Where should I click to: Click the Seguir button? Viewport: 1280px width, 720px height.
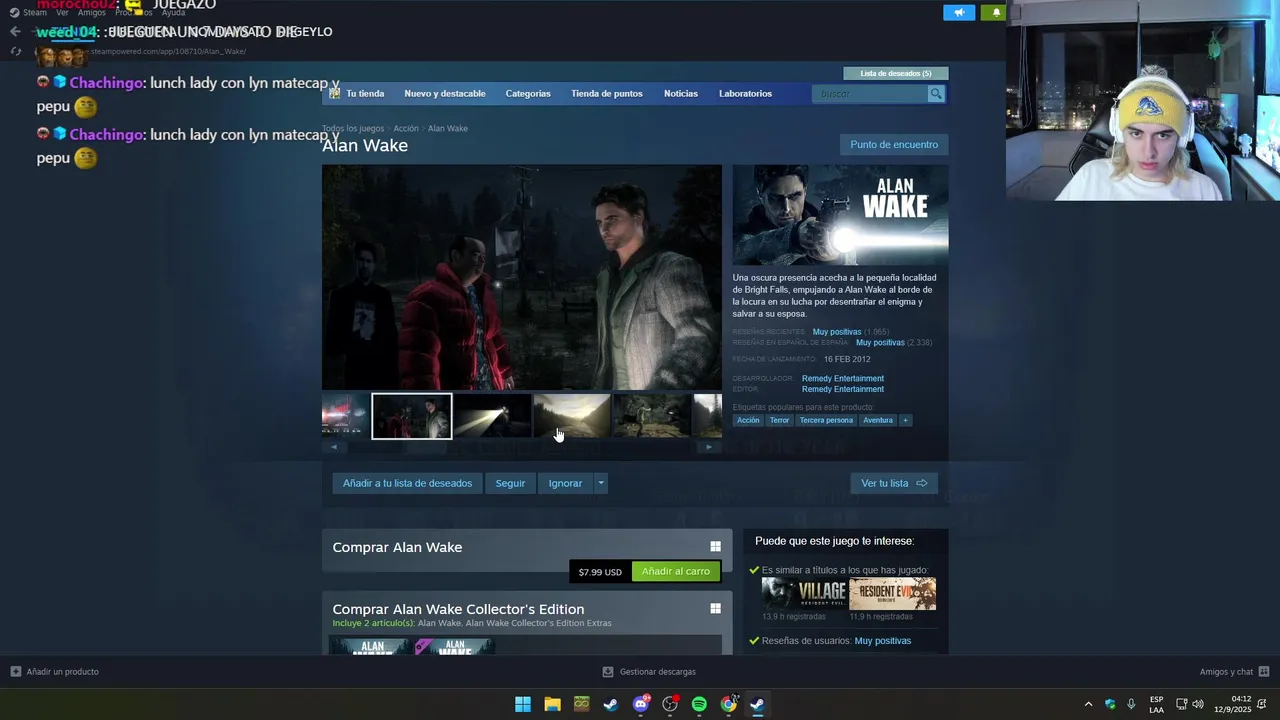[x=510, y=483]
